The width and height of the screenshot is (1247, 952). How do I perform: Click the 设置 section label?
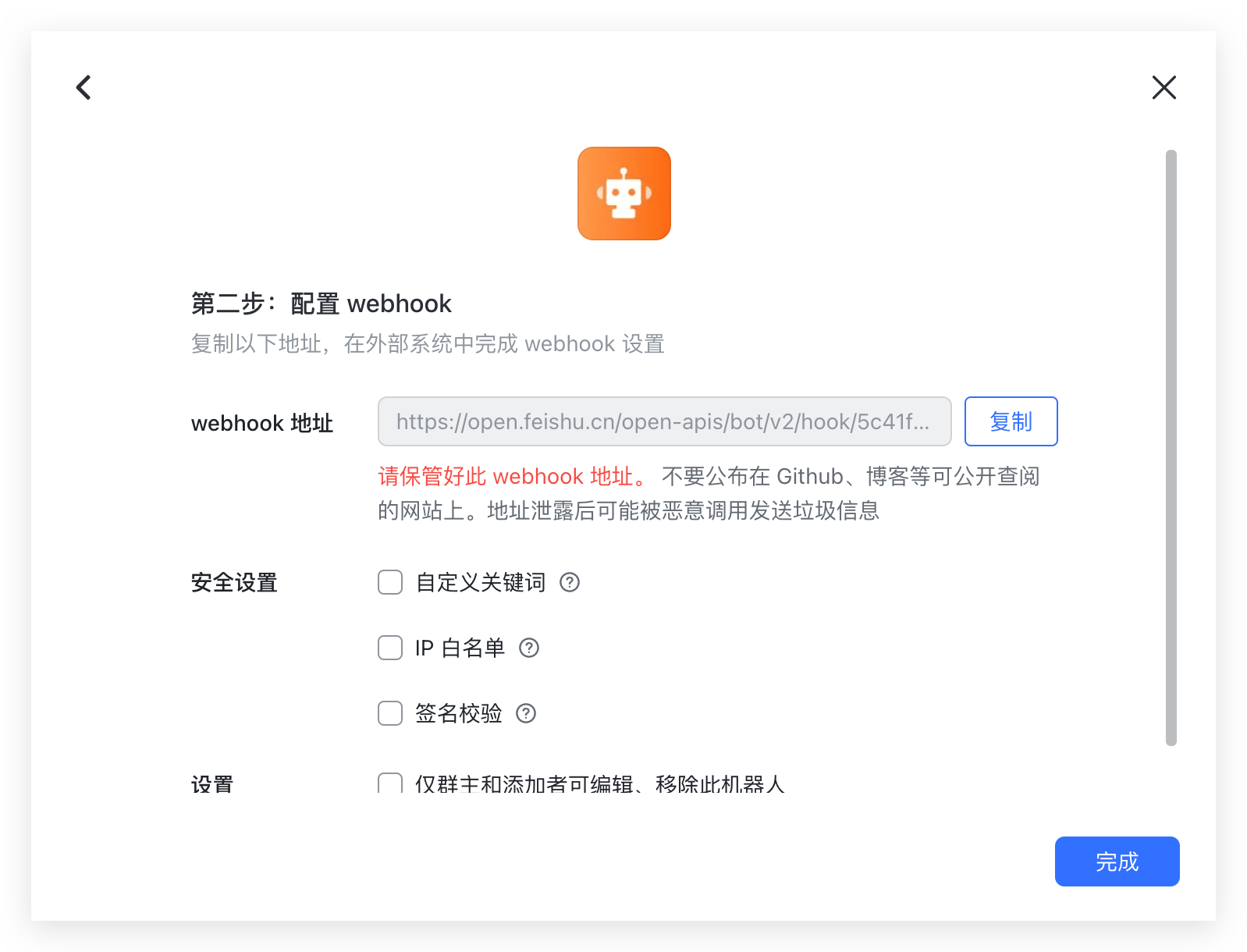tap(212, 783)
